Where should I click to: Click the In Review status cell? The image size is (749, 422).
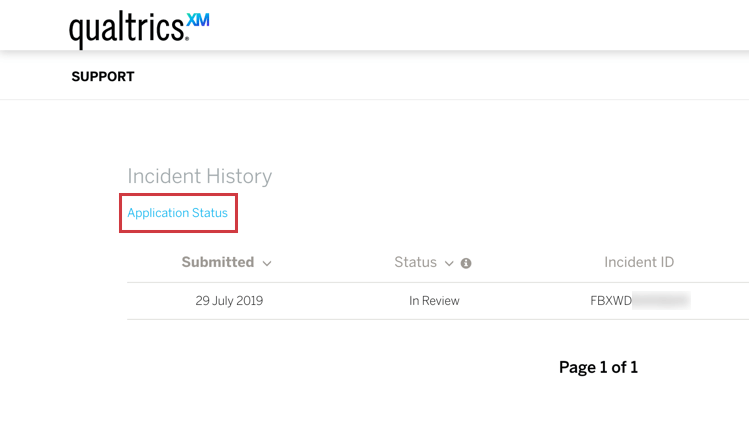click(x=434, y=300)
